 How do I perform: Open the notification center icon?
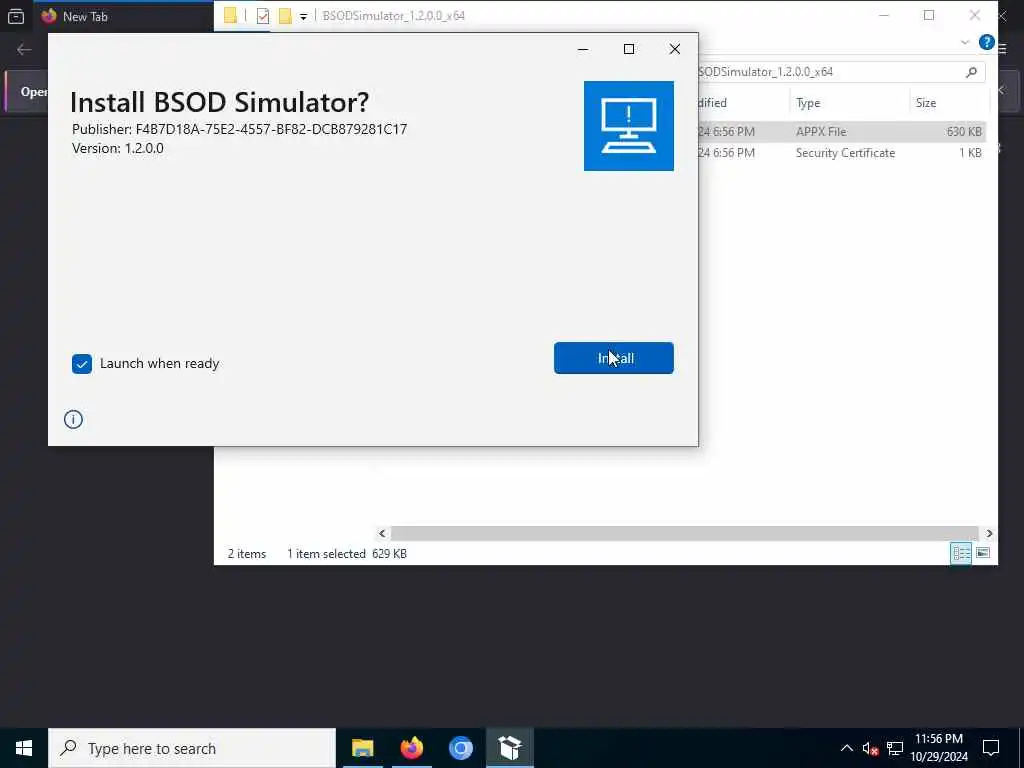tap(991, 748)
